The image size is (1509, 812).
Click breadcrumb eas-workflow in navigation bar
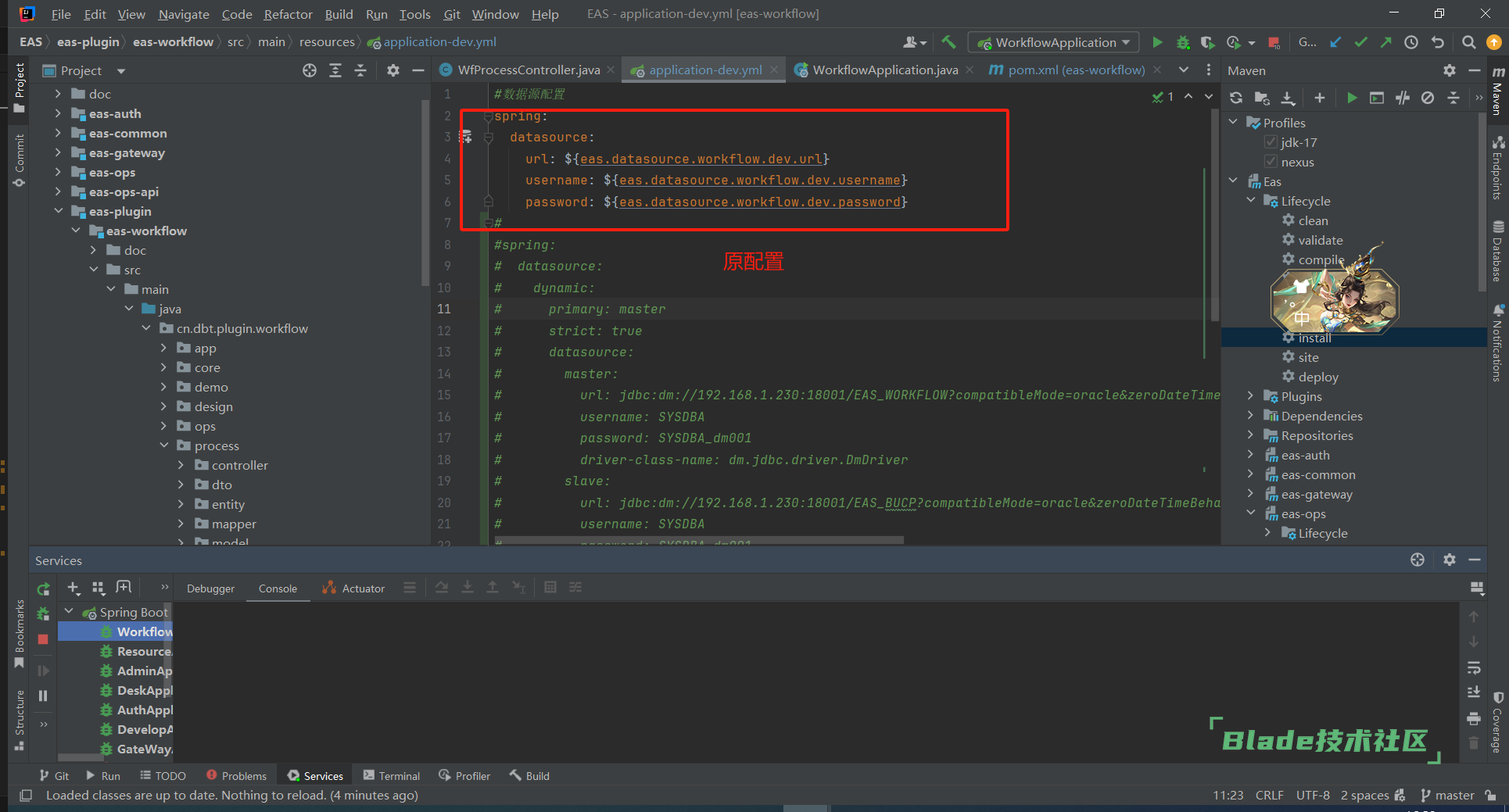pyautogui.click(x=173, y=42)
